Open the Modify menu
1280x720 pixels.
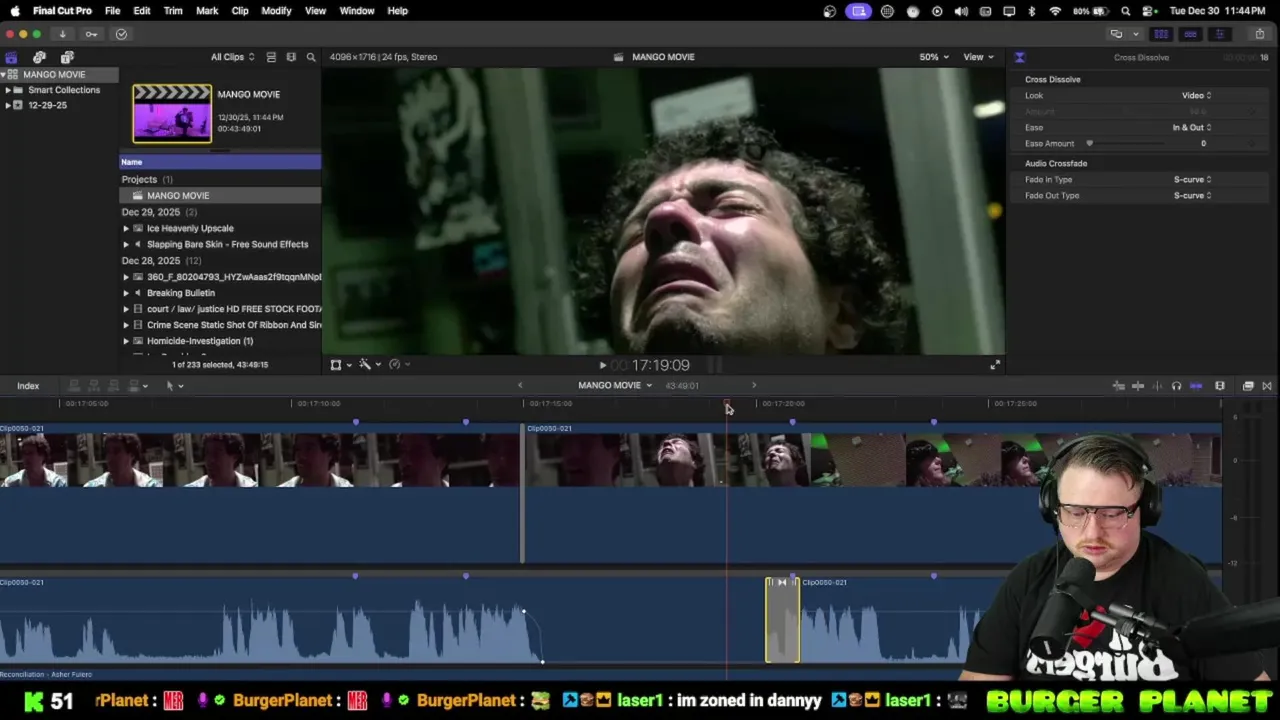(276, 11)
